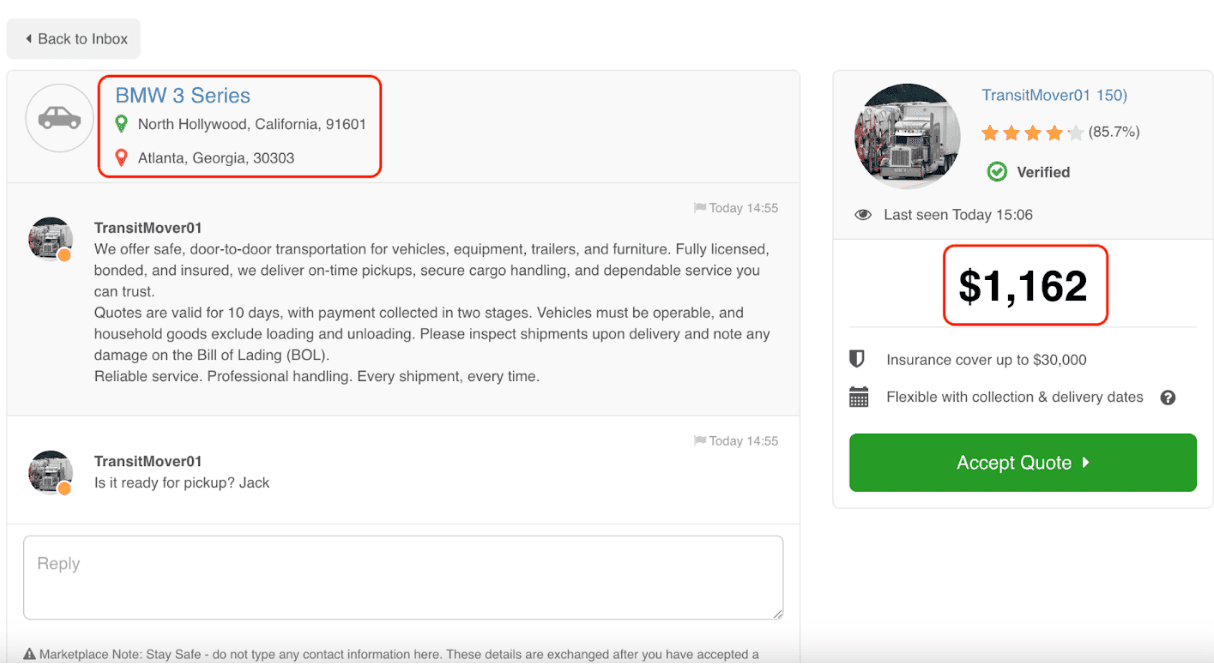Click the Verified label text
Image resolution: width=1214 pixels, height=664 pixels.
(1043, 172)
